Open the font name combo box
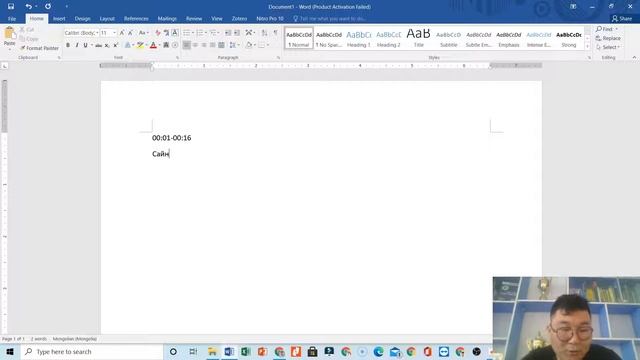 pyautogui.click(x=81, y=33)
